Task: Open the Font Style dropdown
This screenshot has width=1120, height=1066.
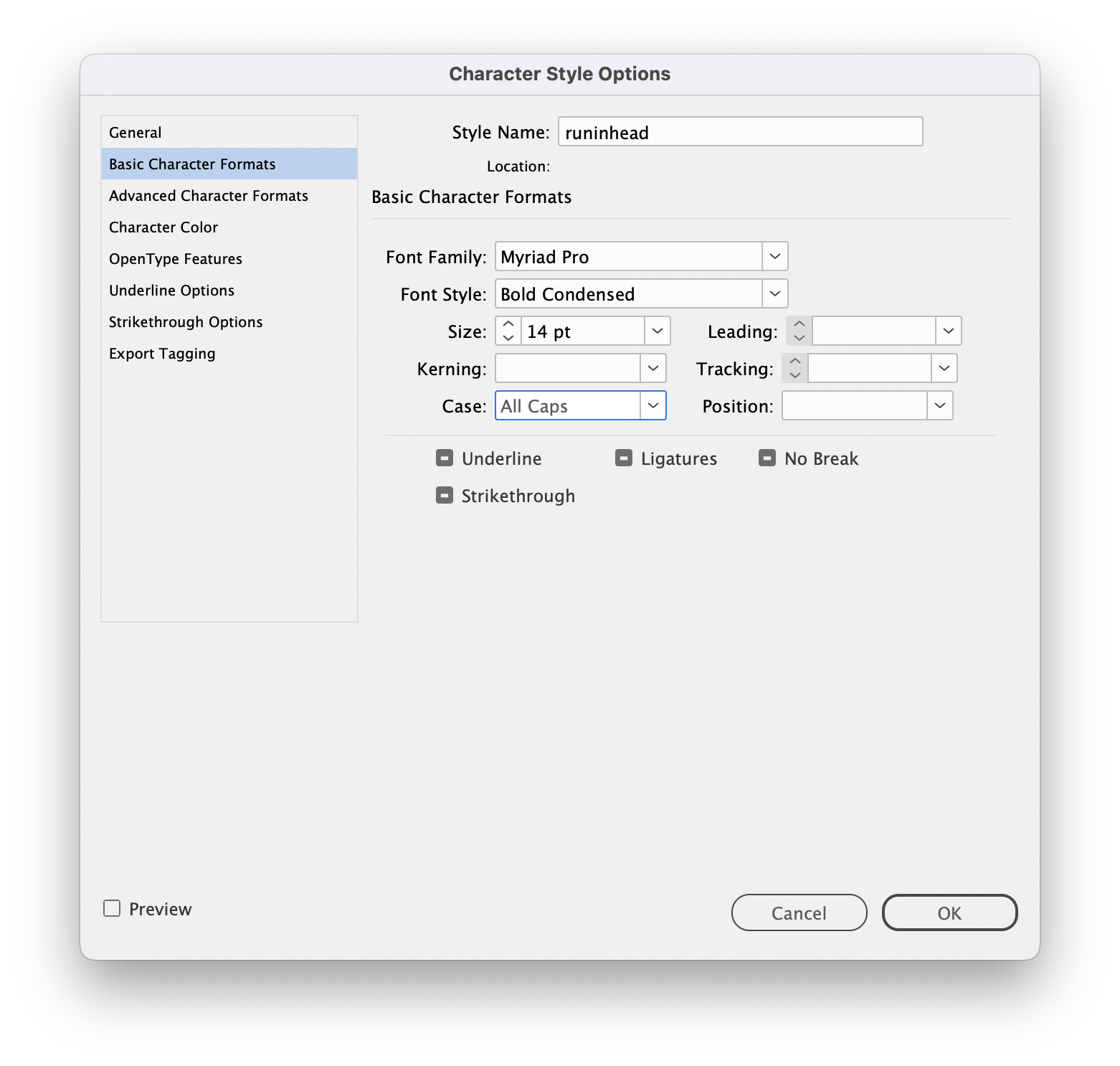Action: coord(774,293)
